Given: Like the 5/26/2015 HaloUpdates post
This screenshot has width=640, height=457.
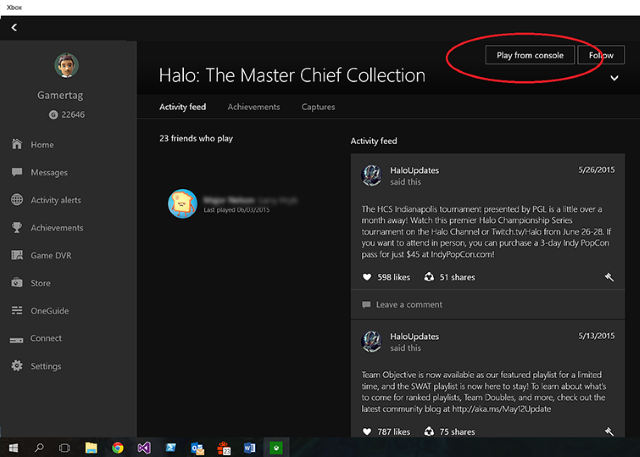Looking at the screenshot, I should click(x=367, y=277).
